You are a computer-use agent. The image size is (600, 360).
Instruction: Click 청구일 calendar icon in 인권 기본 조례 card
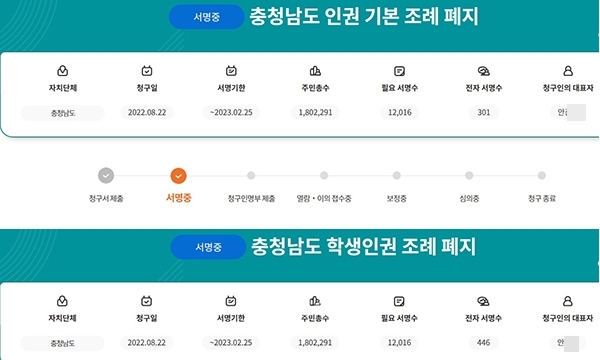(x=147, y=71)
